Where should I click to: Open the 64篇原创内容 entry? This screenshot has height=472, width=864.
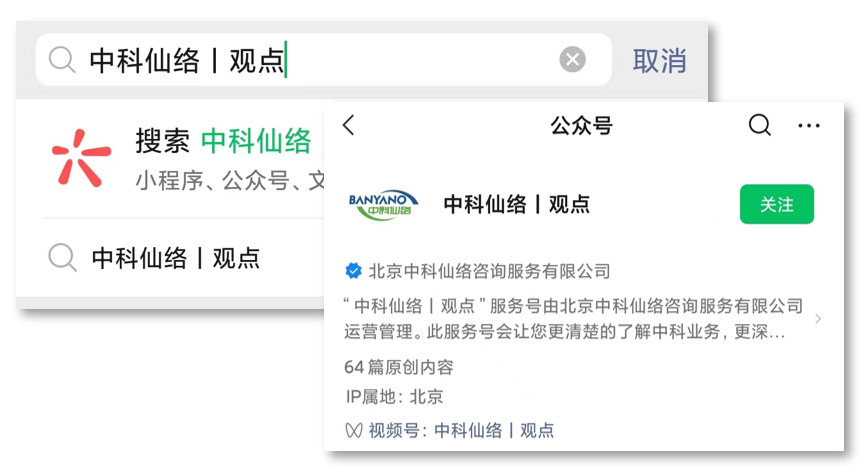coord(399,367)
